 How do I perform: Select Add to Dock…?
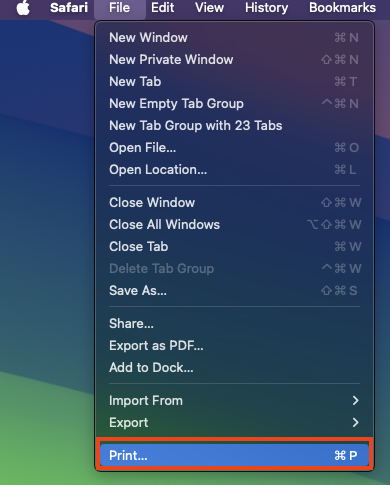click(234, 368)
